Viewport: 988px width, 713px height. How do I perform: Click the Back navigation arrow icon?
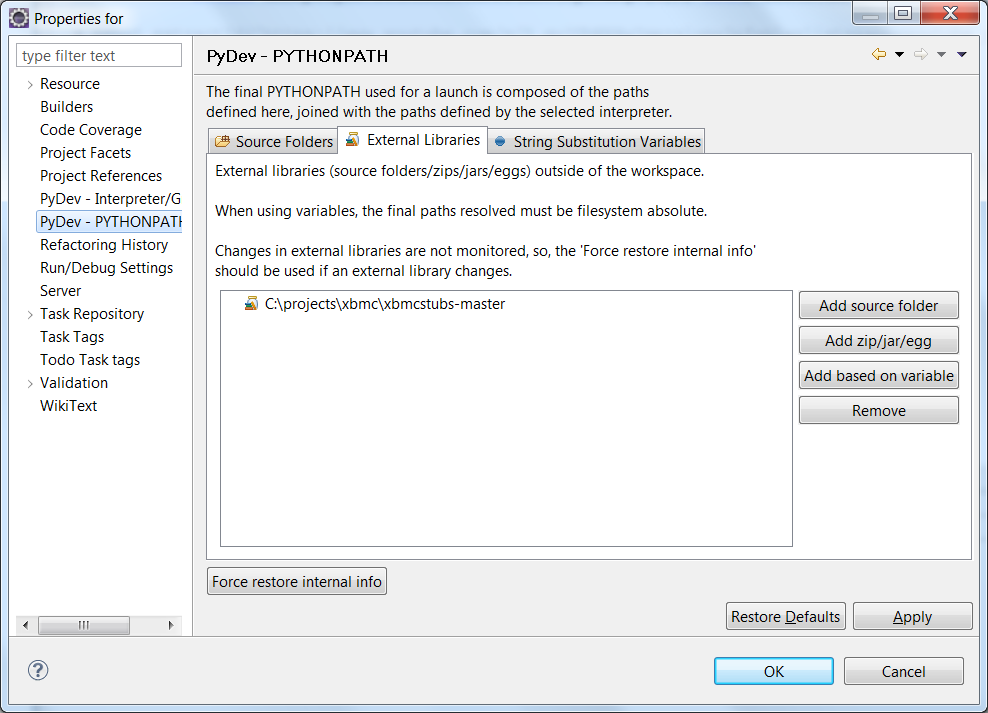pyautogui.click(x=877, y=54)
